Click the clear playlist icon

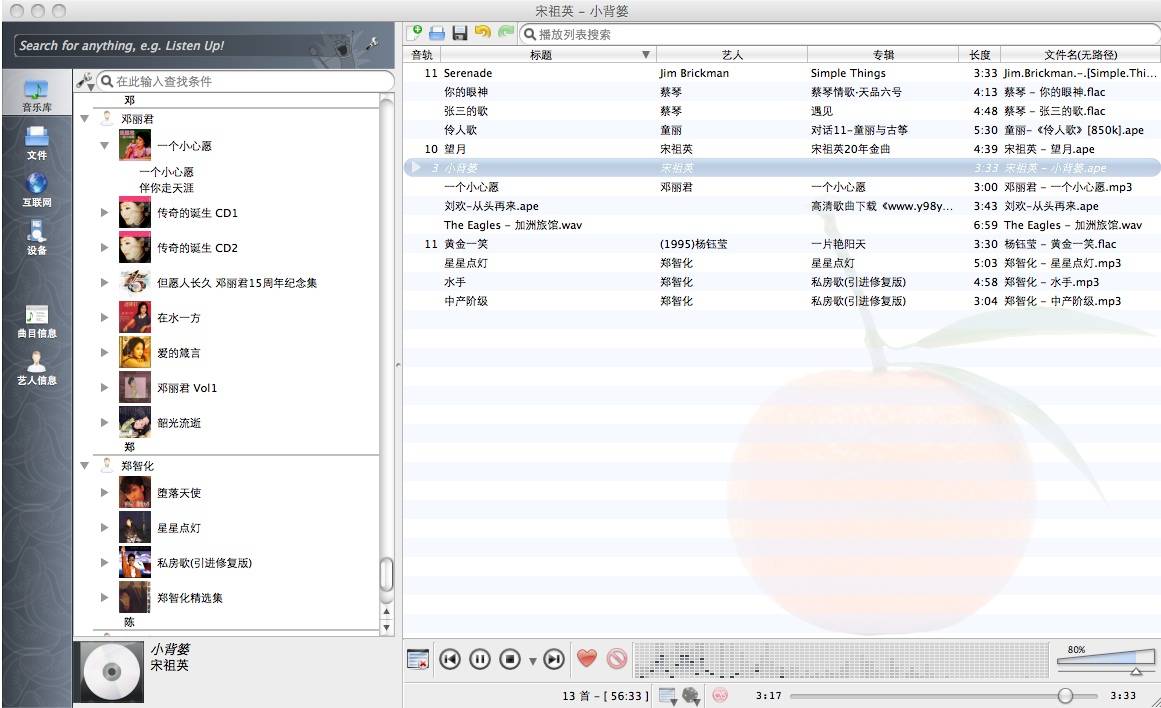(418, 659)
